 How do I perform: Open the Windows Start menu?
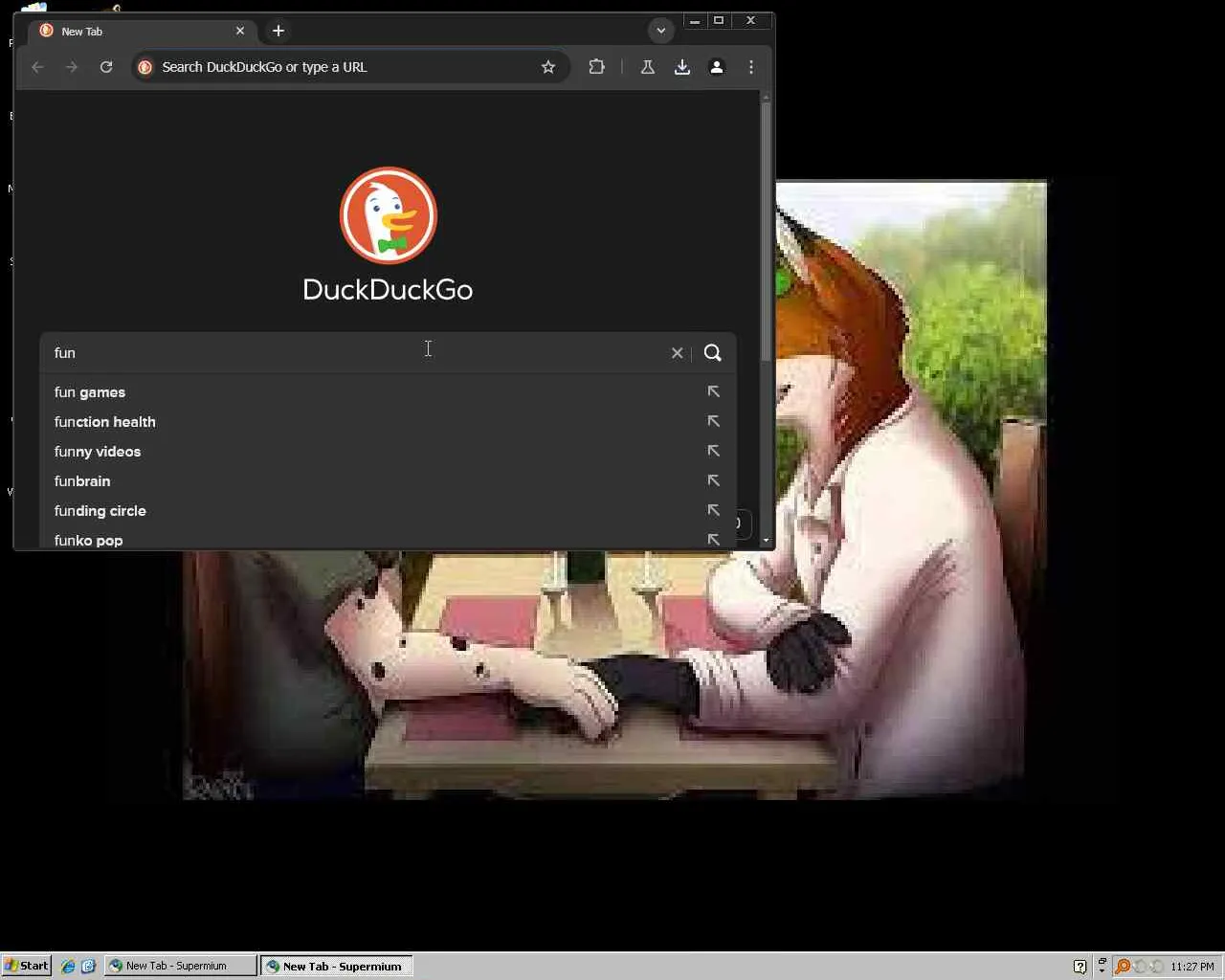[26, 966]
